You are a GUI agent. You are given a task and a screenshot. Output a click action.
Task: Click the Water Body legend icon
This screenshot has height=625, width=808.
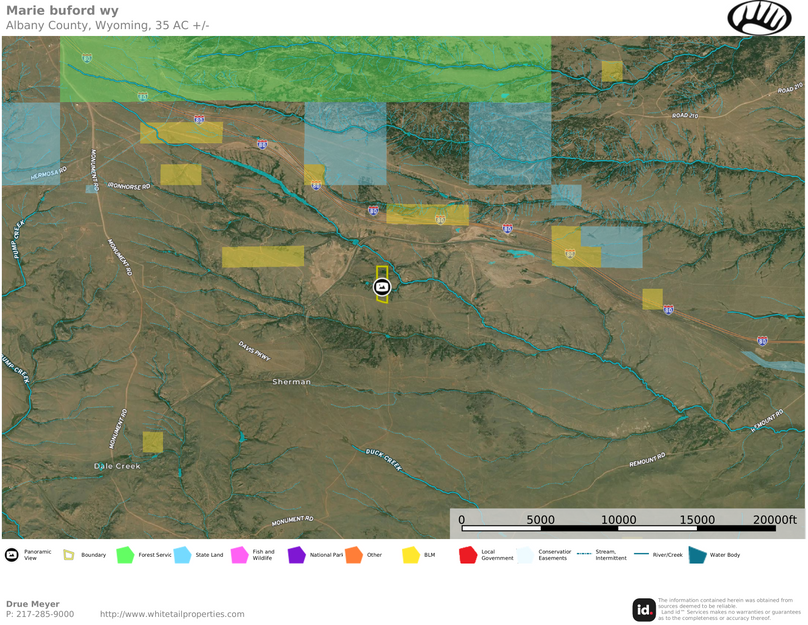(x=696, y=555)
